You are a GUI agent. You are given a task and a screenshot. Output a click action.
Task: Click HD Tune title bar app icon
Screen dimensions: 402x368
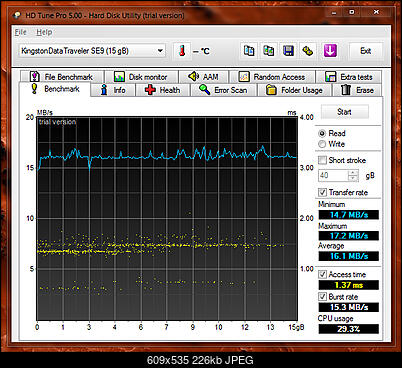tap(17, 15)
